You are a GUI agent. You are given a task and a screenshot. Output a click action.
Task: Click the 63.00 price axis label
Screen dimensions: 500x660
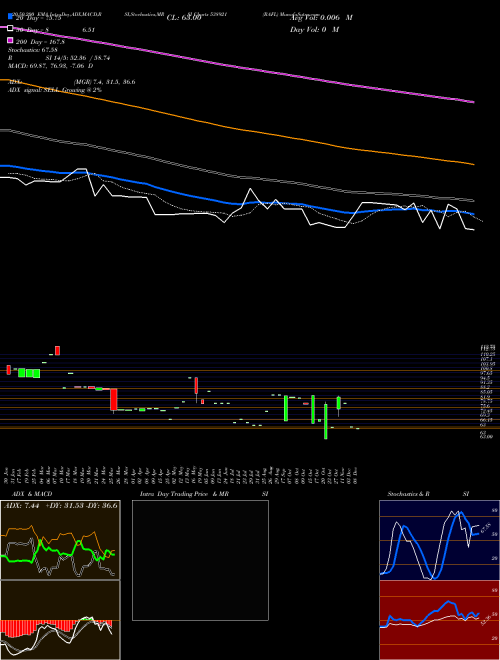tap(486, 436)
